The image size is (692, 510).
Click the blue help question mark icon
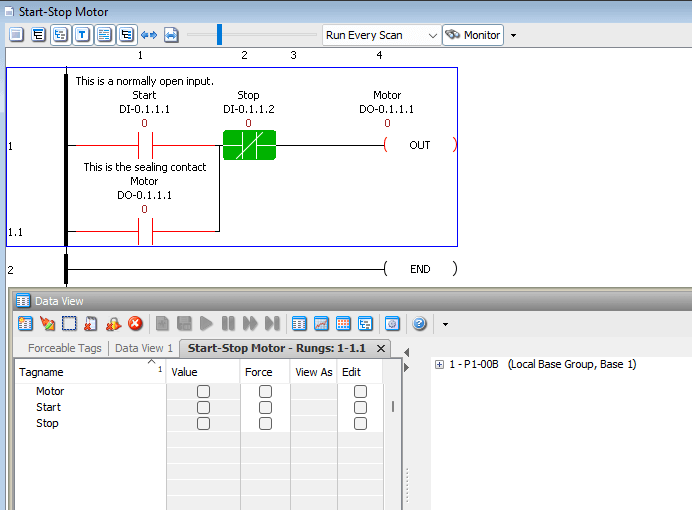pos(420,324)
